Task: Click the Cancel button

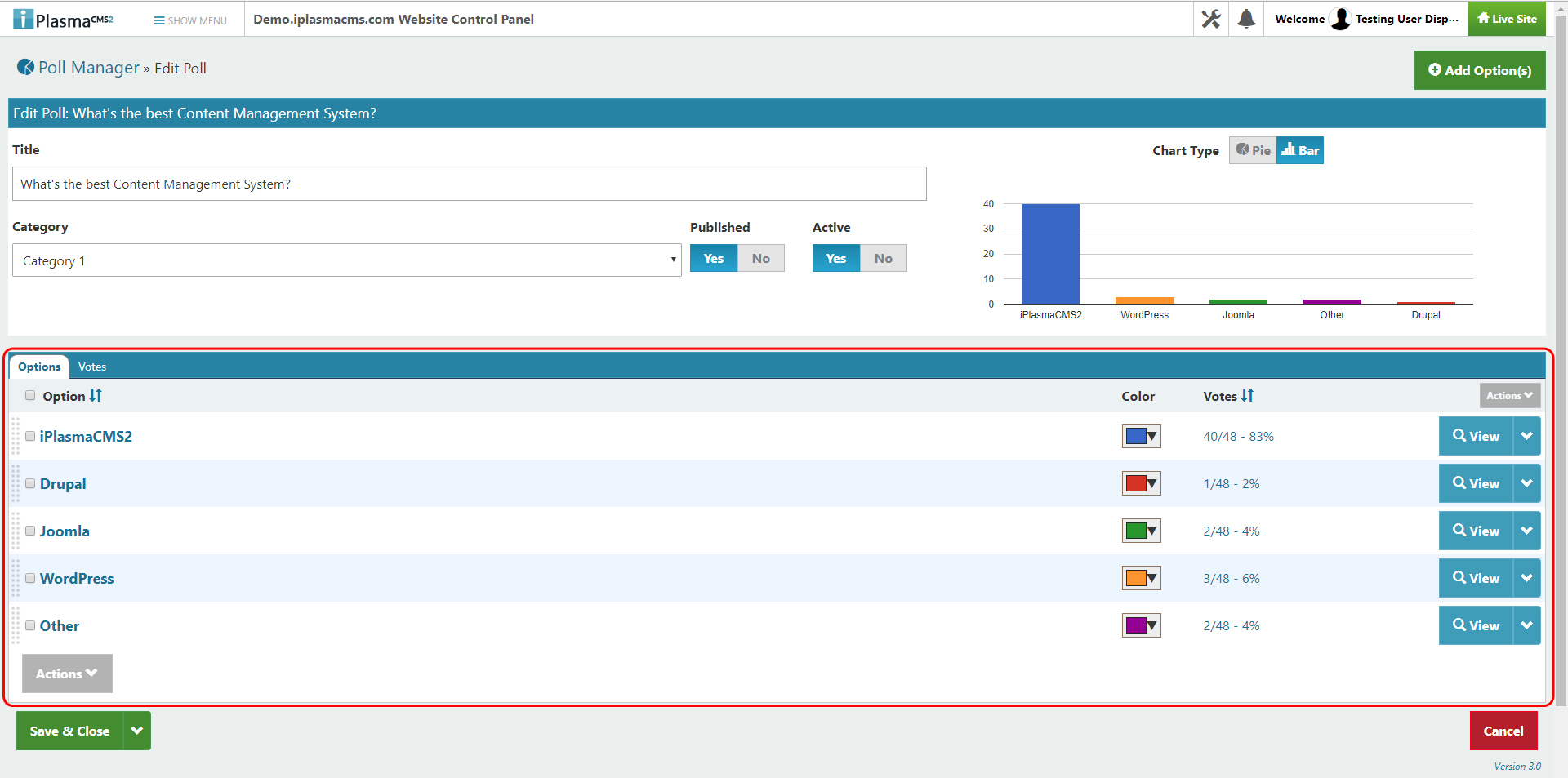Action: tap(1503, 731)
